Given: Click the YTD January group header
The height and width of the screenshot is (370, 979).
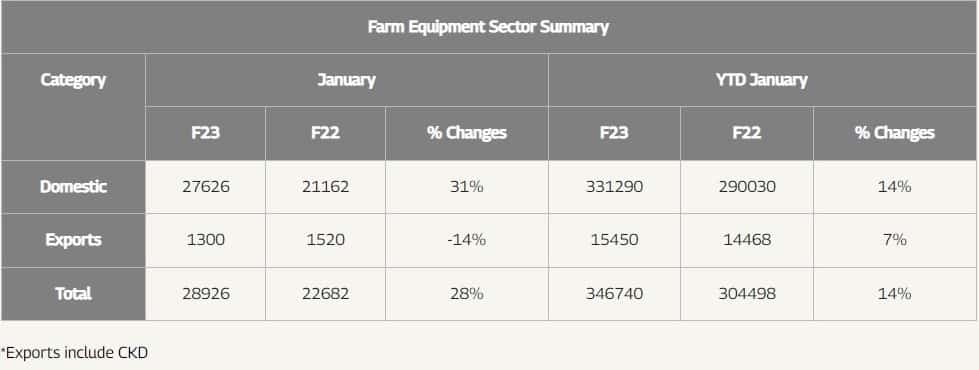Looking at the screenshot, I should tap(762, 80).
